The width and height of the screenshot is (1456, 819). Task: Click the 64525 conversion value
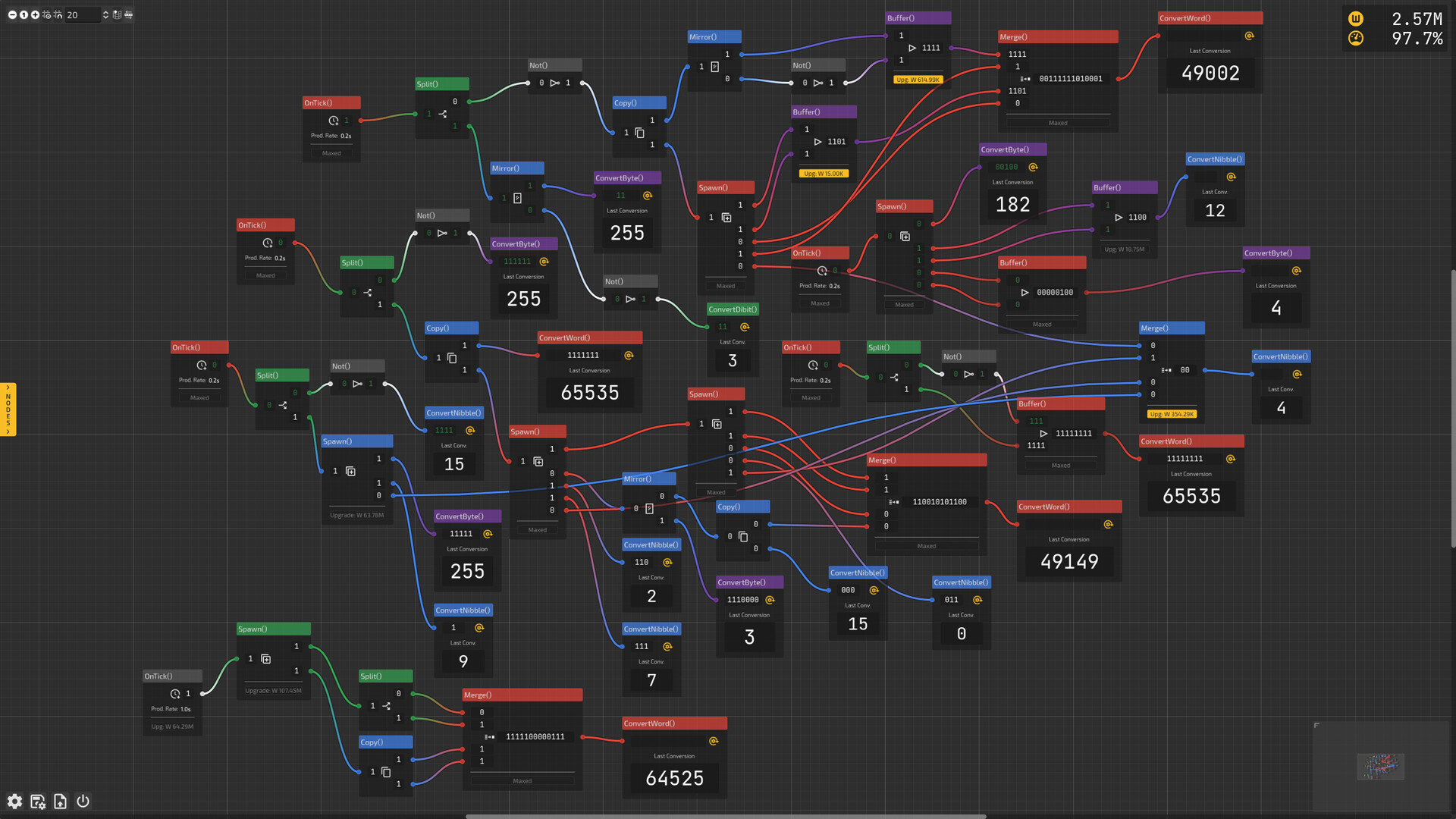coord(674,778)
